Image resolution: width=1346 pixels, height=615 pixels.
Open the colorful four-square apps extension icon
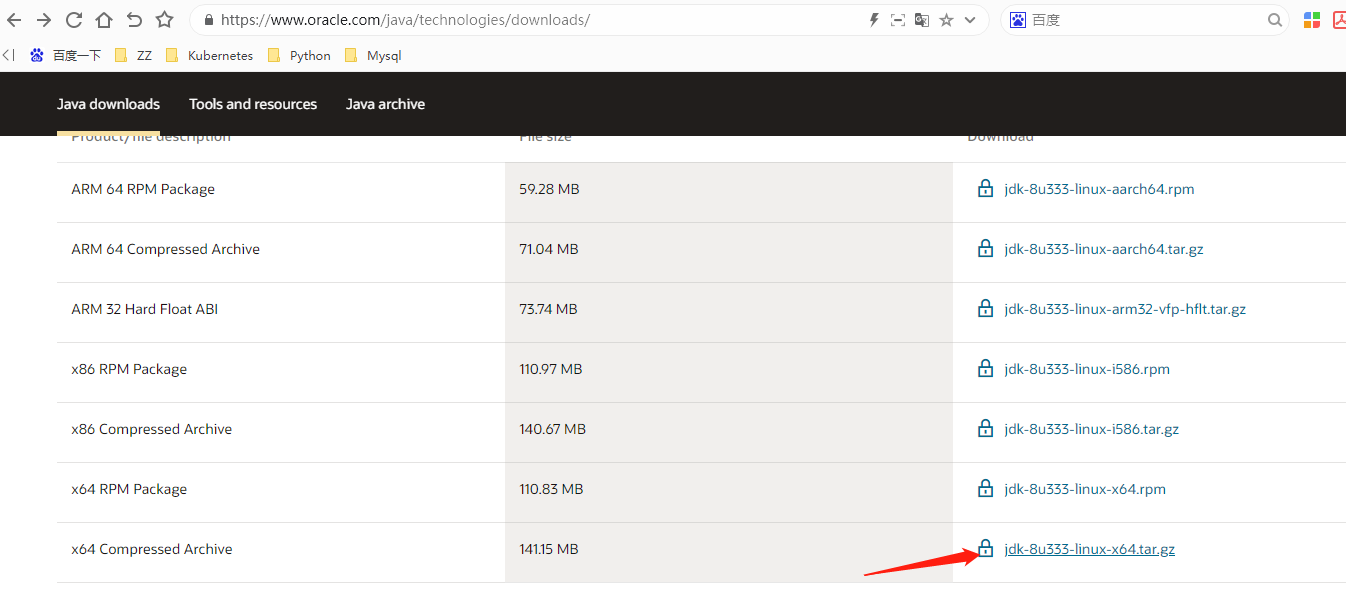(x=1312, y=20)
